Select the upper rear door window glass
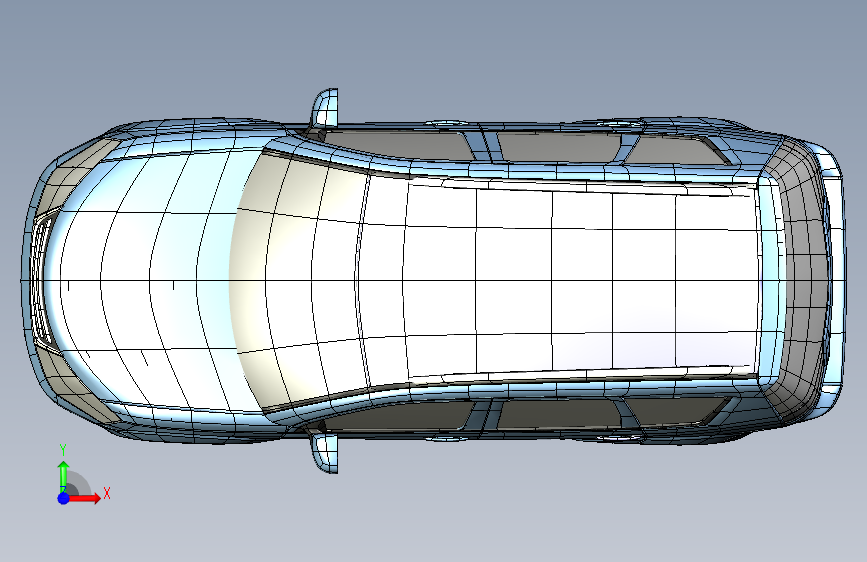867x562 pixels. [x=558, y=147]
